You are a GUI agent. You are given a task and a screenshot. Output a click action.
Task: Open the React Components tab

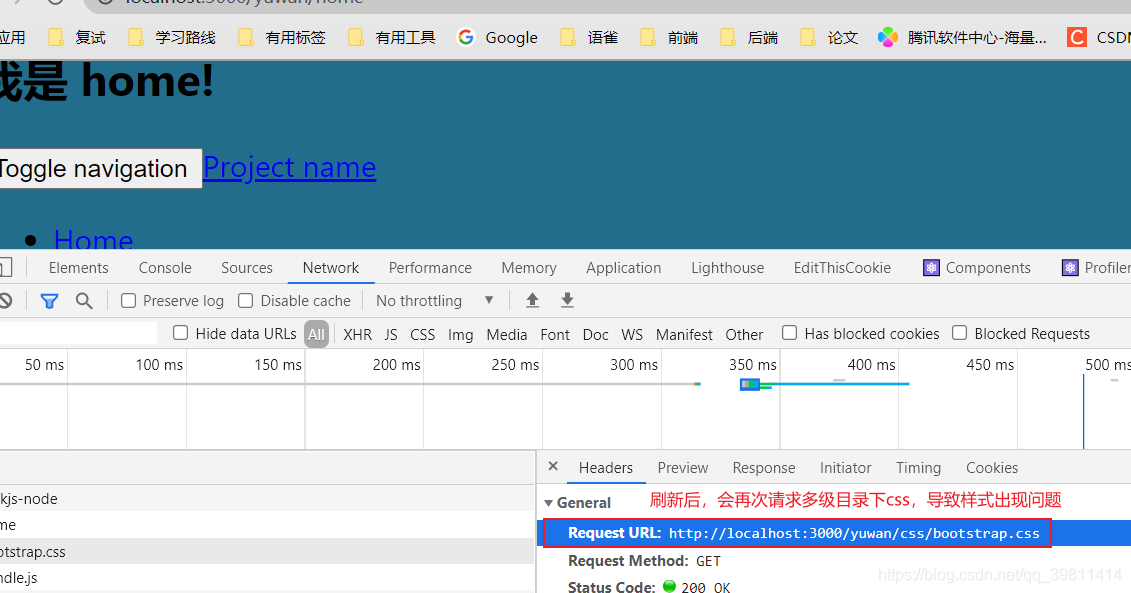pos(977,268)
